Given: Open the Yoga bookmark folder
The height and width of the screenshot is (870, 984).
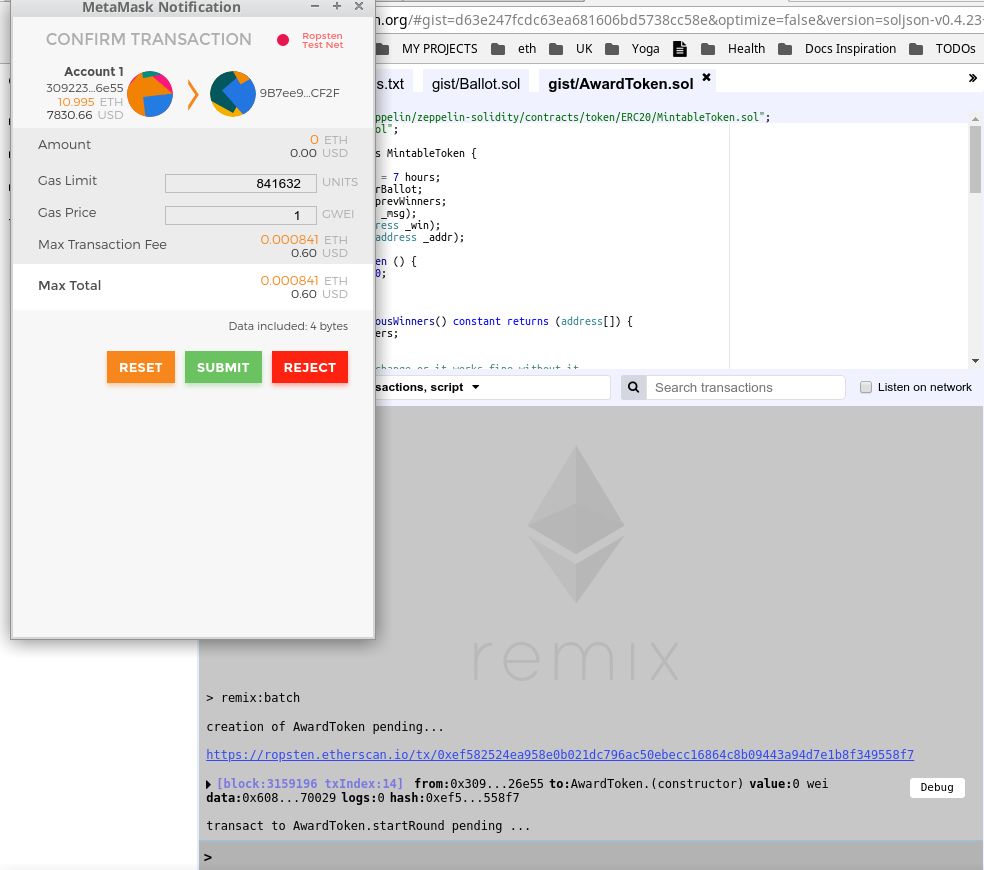Looking at the screenshot, I should 632,49.
